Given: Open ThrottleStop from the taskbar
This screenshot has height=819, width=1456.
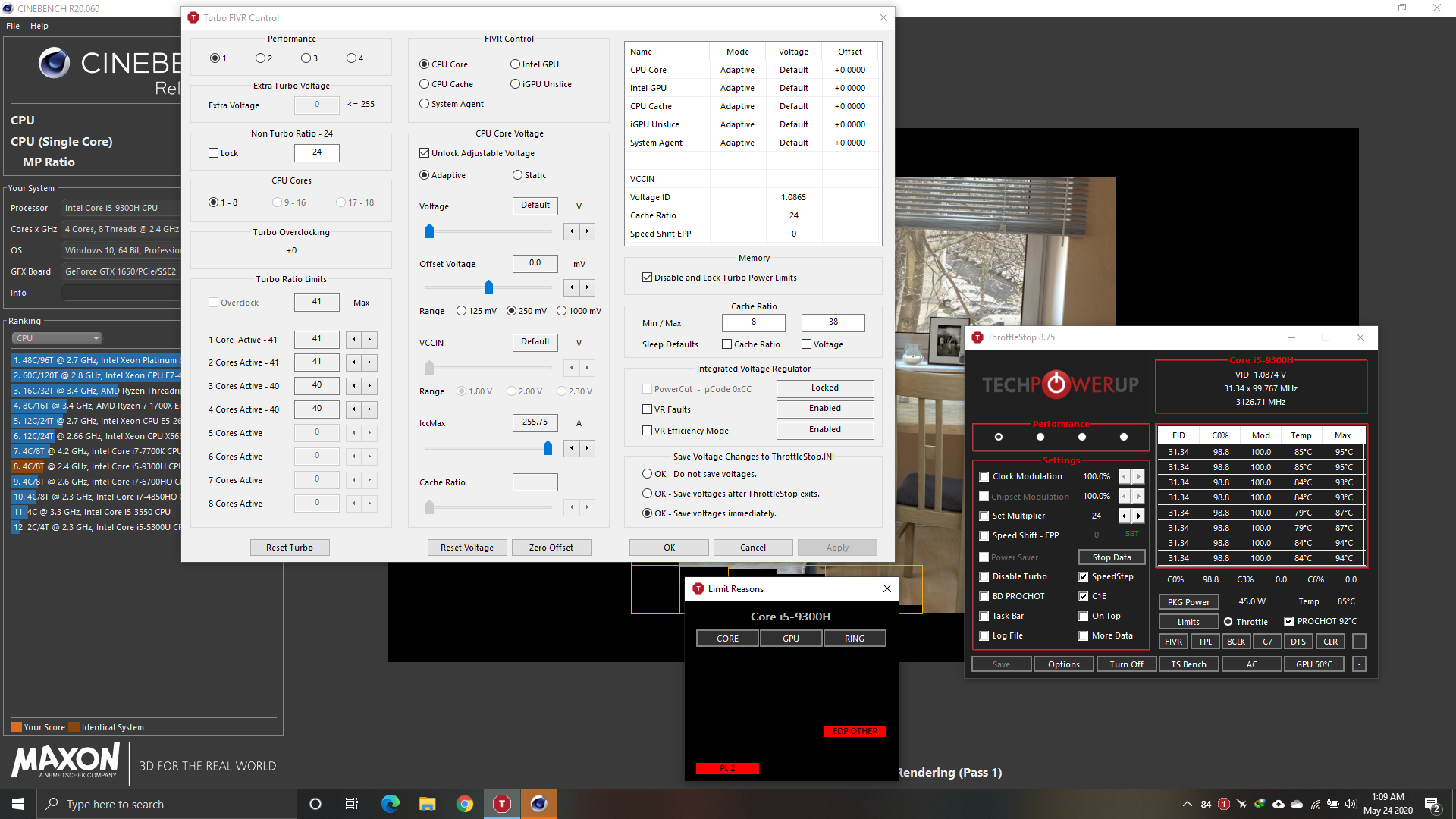Looking at the screenshot, I should [502, 804].
